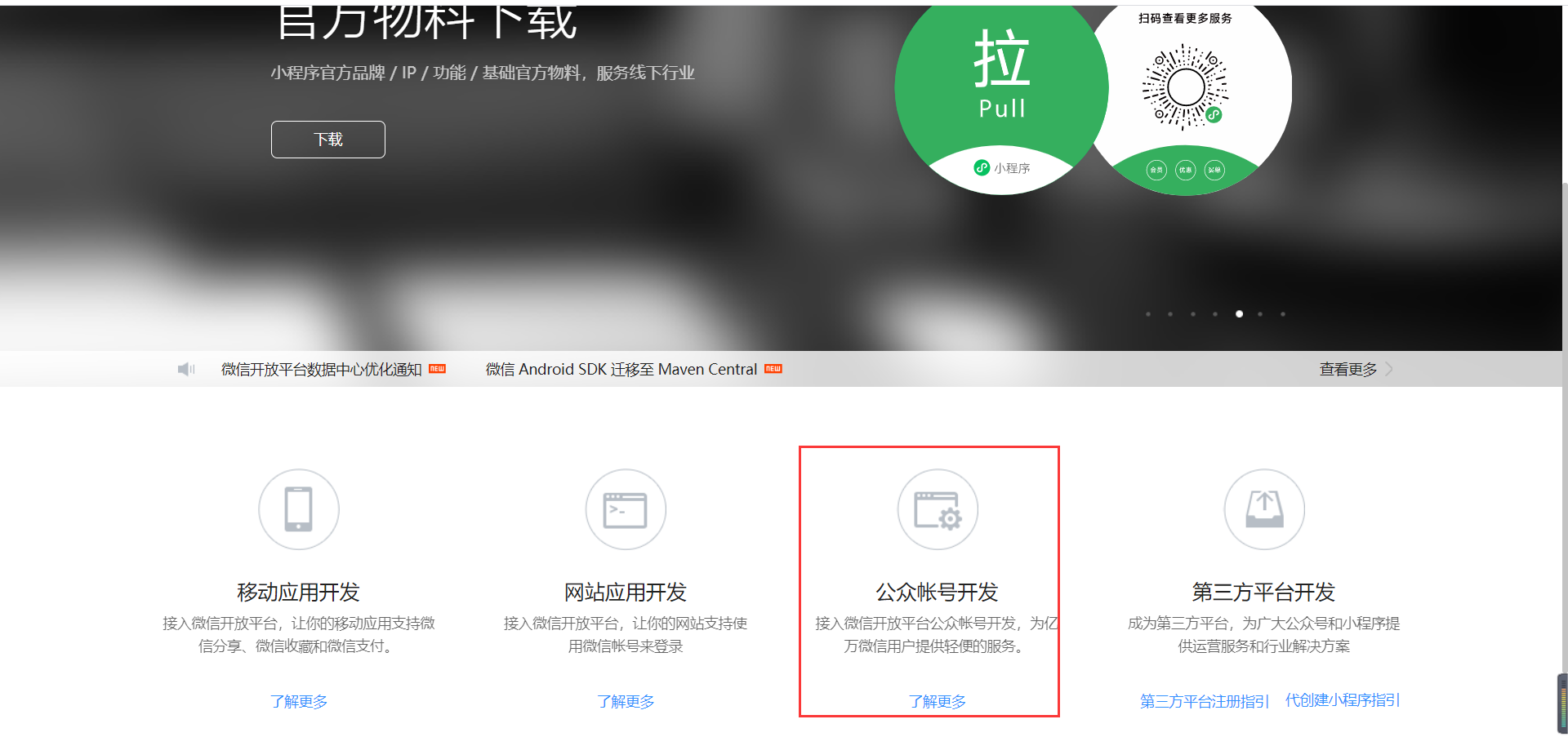Click the 公众帐号开发 description text
The width and height of the screenshot is (1568, 737).
[937, 635]
